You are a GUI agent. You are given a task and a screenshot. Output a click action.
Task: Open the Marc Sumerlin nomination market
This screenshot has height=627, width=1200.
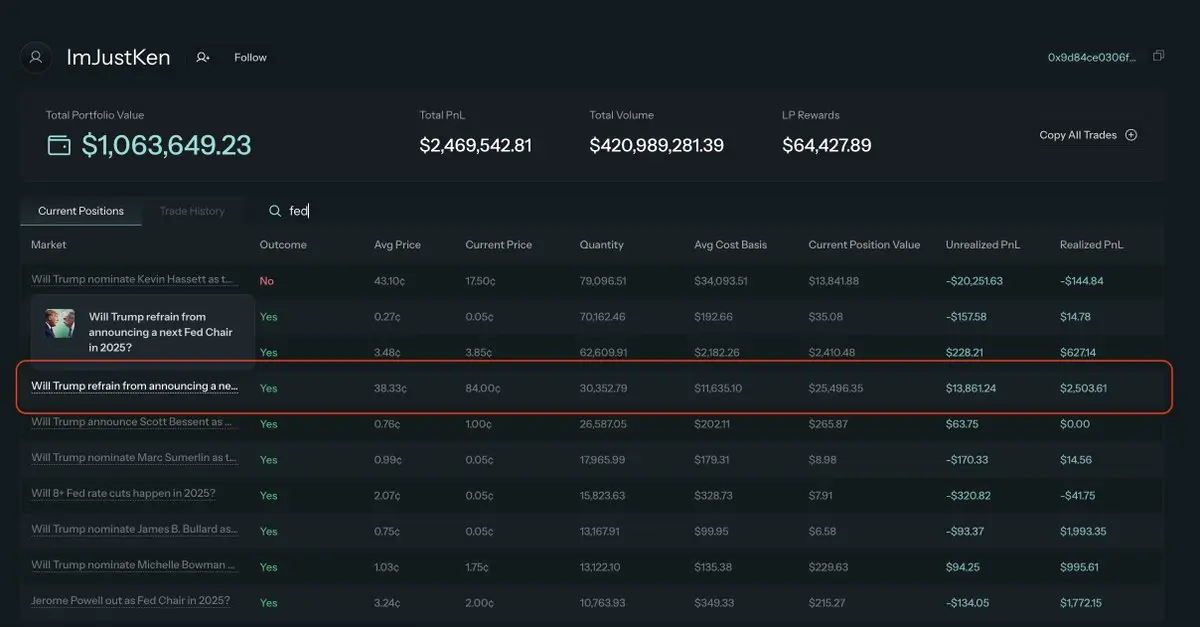[134, 458]
